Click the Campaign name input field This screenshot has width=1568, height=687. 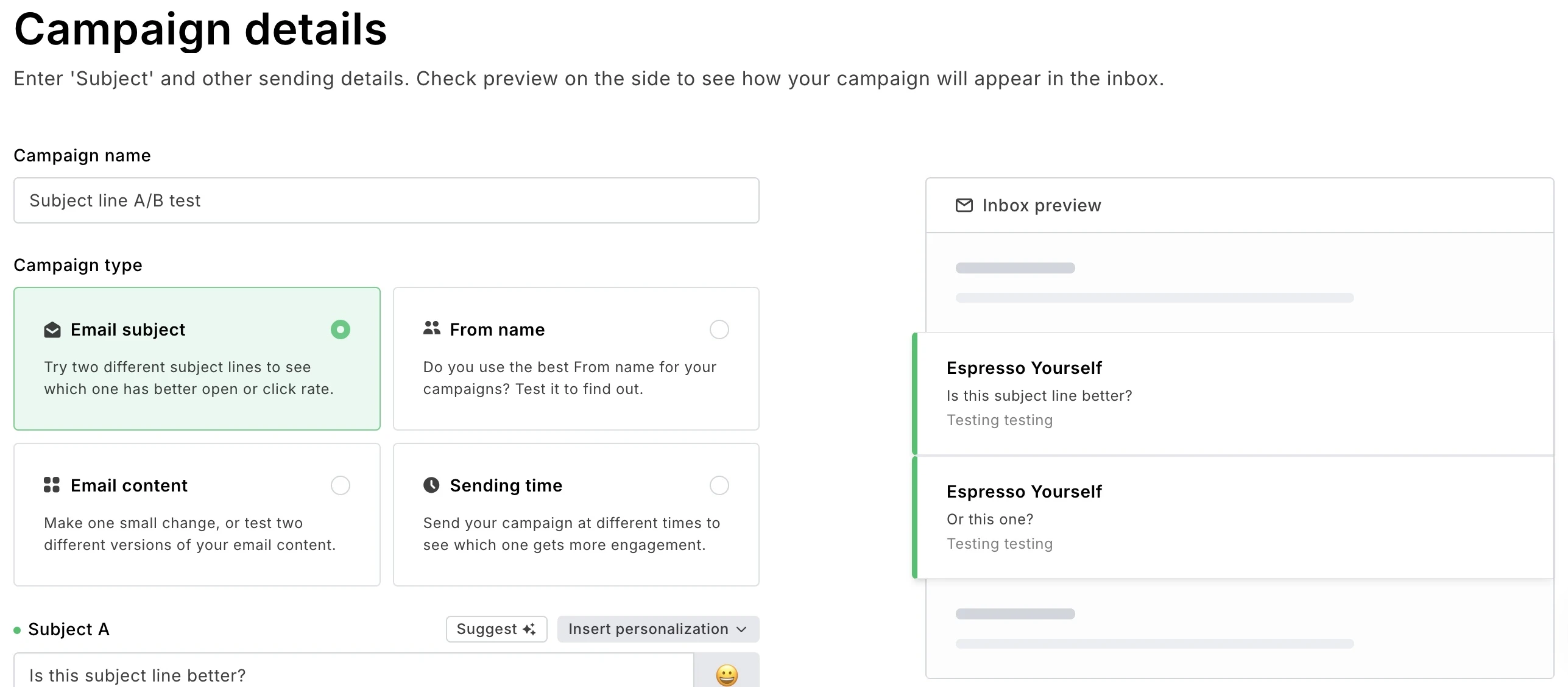tap(386, 200)
